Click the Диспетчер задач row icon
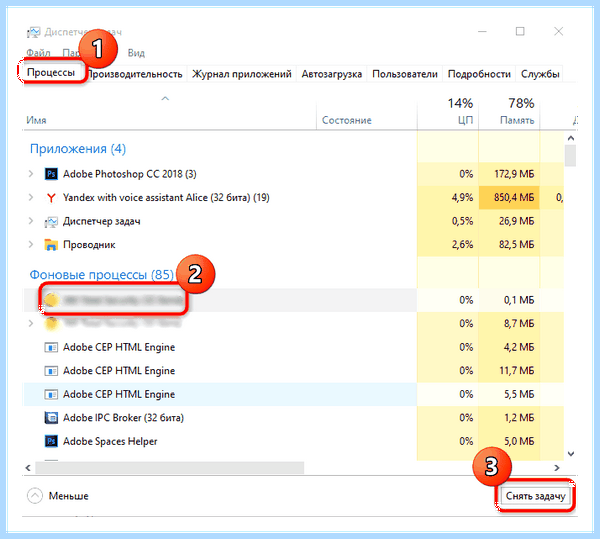This screenshot has height=539, width=600. (51, 221)
